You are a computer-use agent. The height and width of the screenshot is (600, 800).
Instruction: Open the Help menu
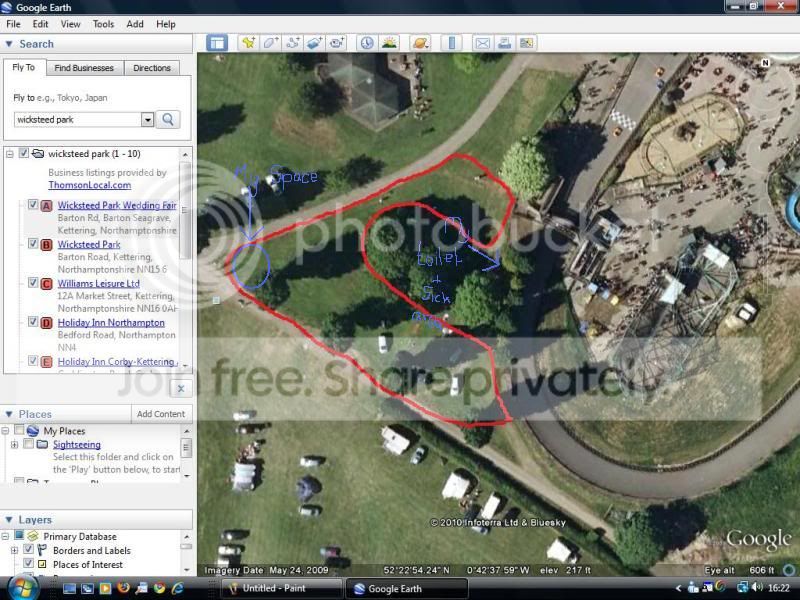tap(166, 24)
